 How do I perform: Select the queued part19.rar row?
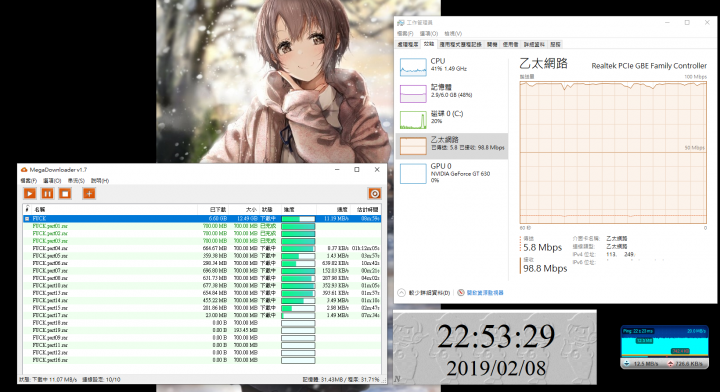tap(202, 330)
